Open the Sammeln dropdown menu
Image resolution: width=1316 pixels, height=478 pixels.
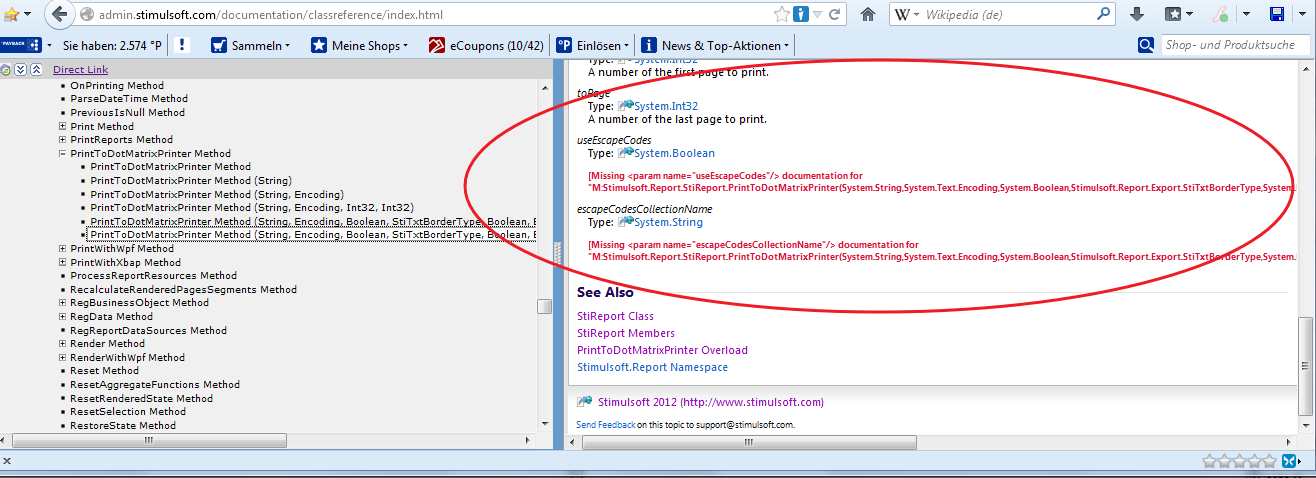click(x=251, y=45)
